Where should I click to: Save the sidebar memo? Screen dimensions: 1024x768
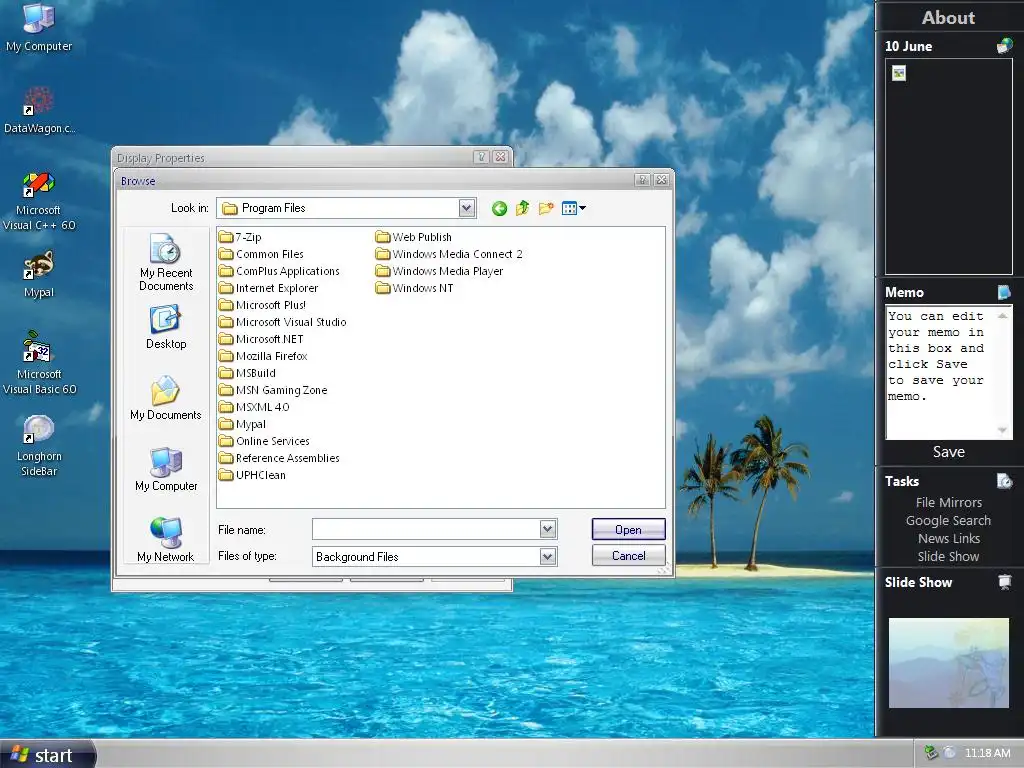click(948, 452)
